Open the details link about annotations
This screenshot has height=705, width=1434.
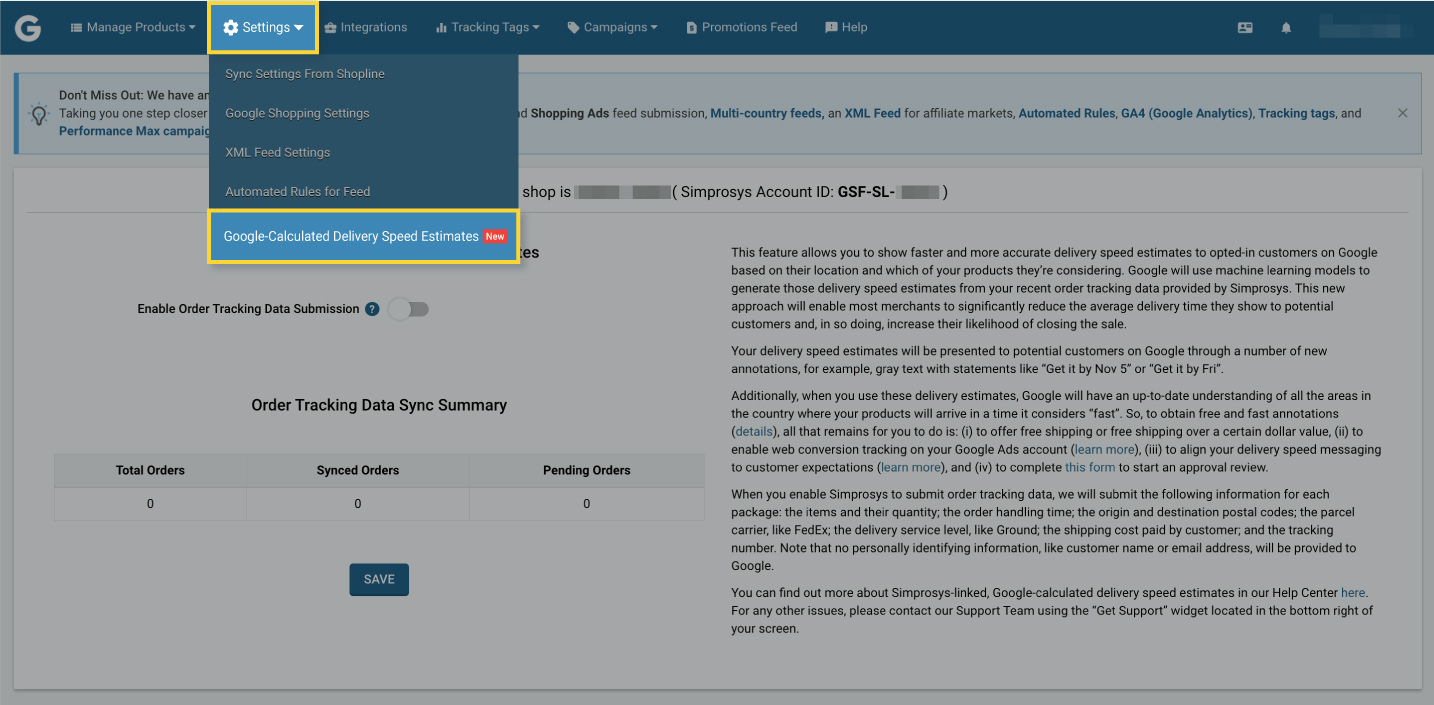pos(754,432)
